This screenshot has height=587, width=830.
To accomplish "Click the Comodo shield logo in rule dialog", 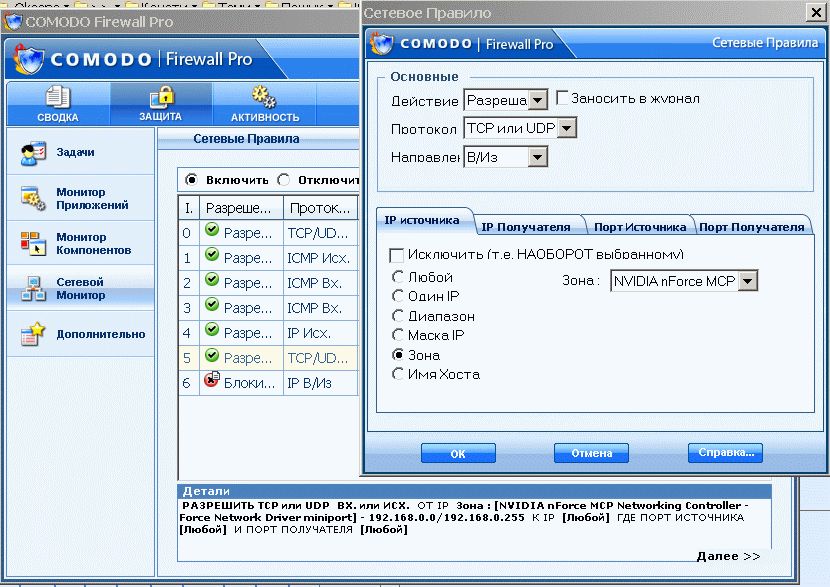I will pos(382,43).
